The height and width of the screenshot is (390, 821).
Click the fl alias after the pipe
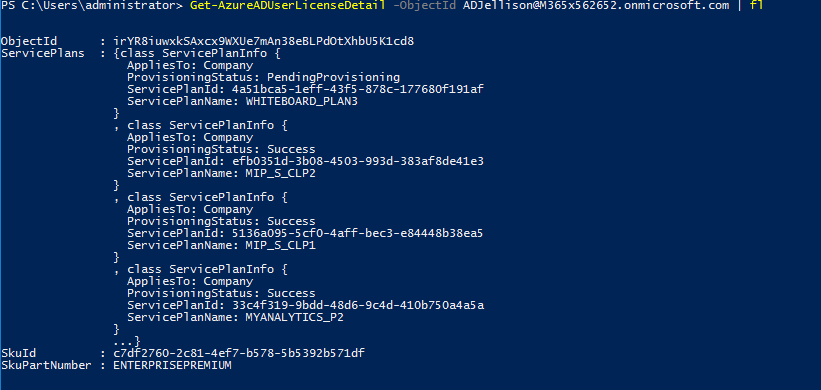coord(756,6)
